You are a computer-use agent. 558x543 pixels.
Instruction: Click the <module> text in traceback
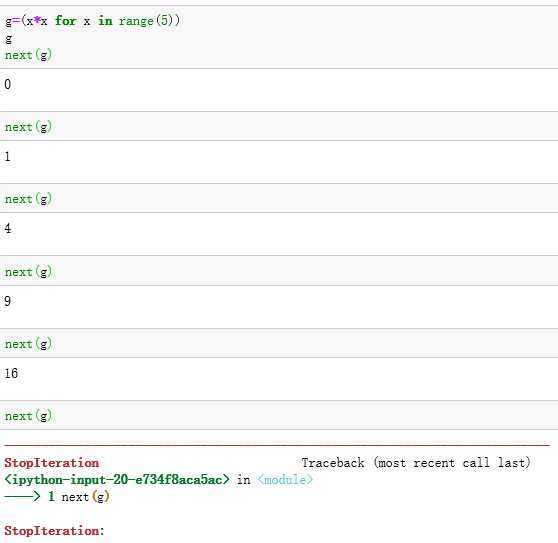click(285, 480)
